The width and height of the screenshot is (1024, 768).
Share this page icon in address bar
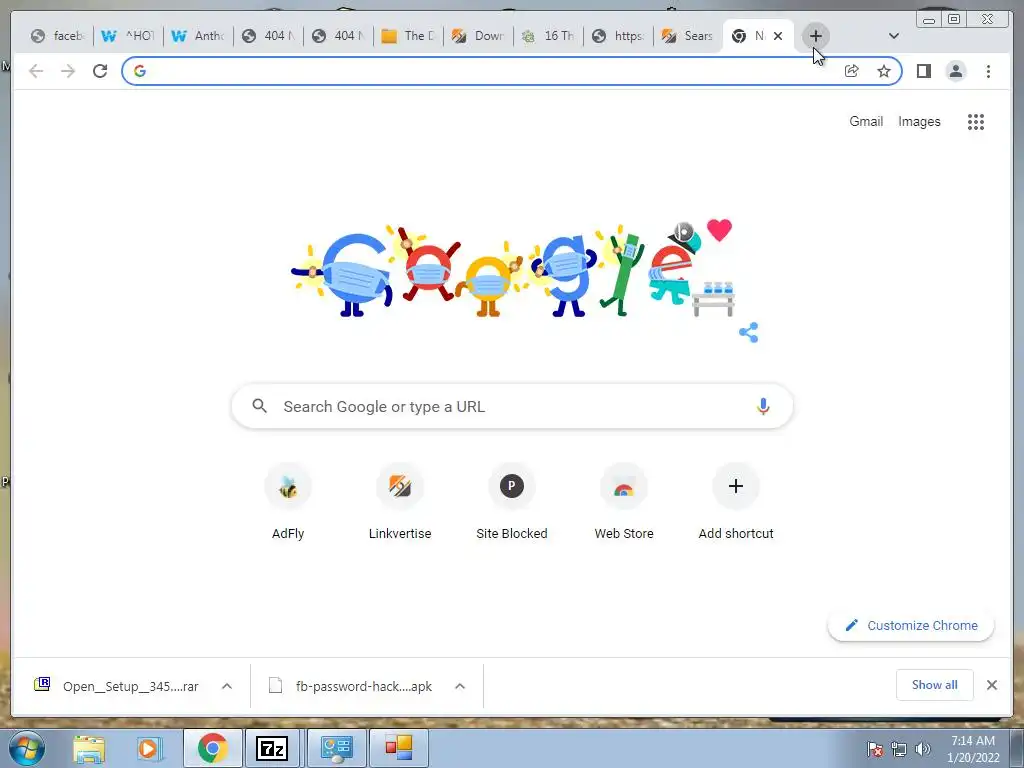[x=851, y=71]
